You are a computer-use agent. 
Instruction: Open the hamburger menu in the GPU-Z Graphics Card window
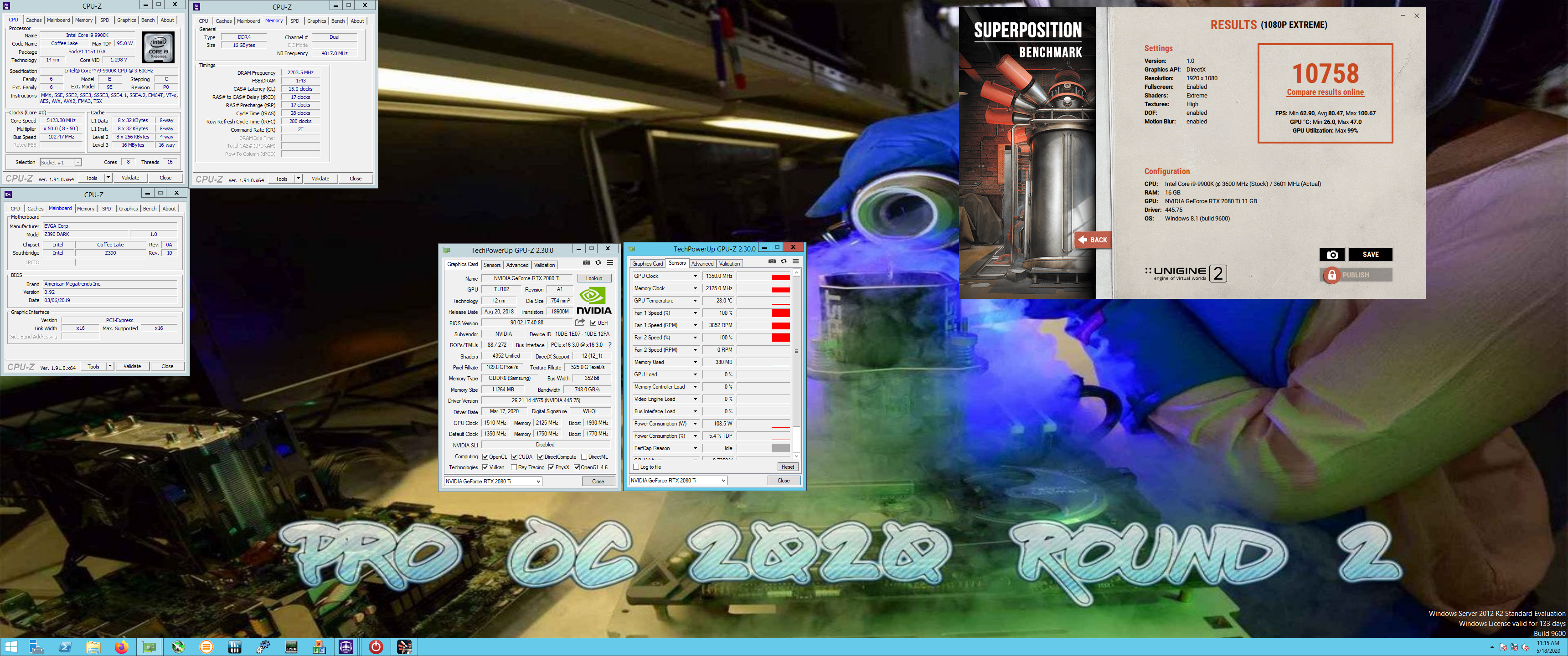point(610,263)
